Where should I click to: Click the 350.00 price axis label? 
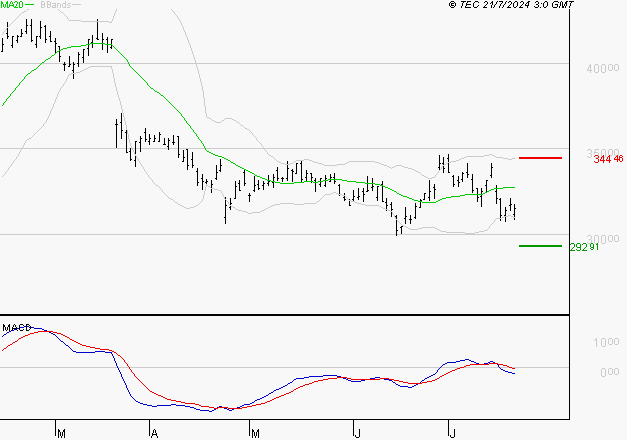(x=603, y=153)
